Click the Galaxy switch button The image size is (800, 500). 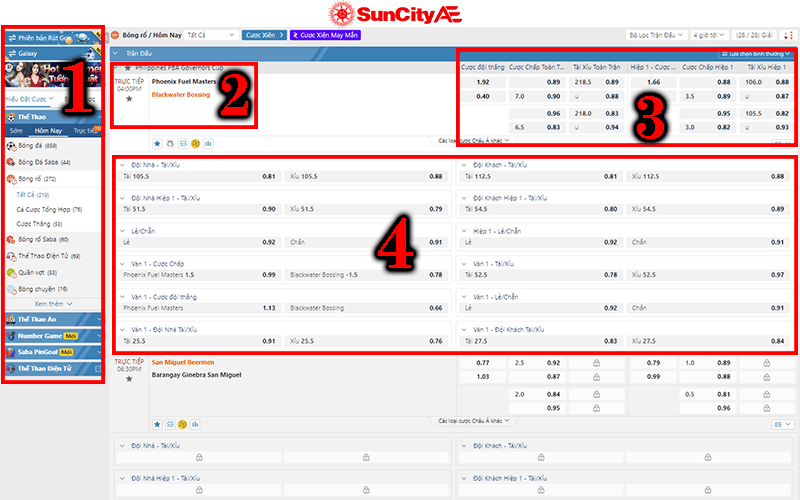pos(52,53)
